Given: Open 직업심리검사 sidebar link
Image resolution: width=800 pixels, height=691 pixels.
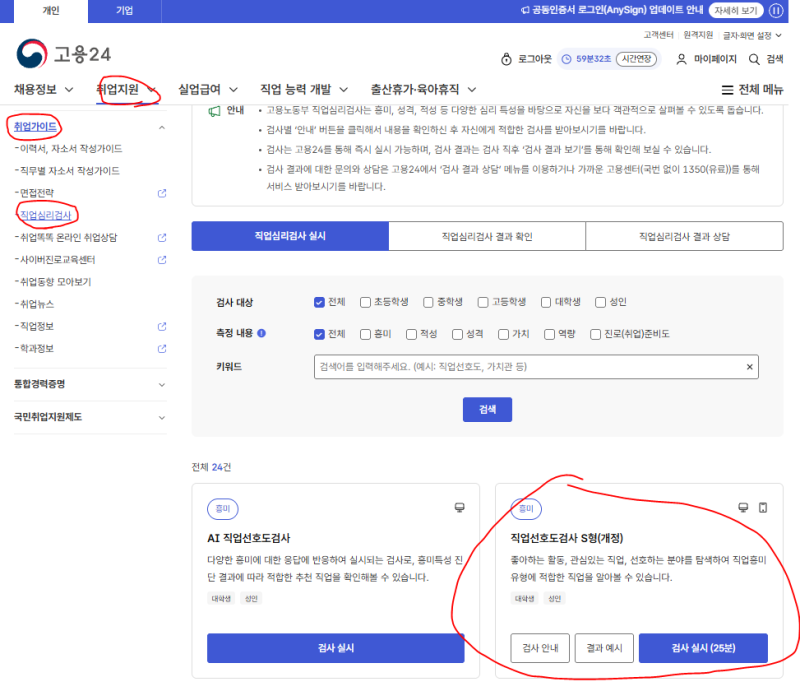Looking at the screenshot, I should (x=45, y=215).
